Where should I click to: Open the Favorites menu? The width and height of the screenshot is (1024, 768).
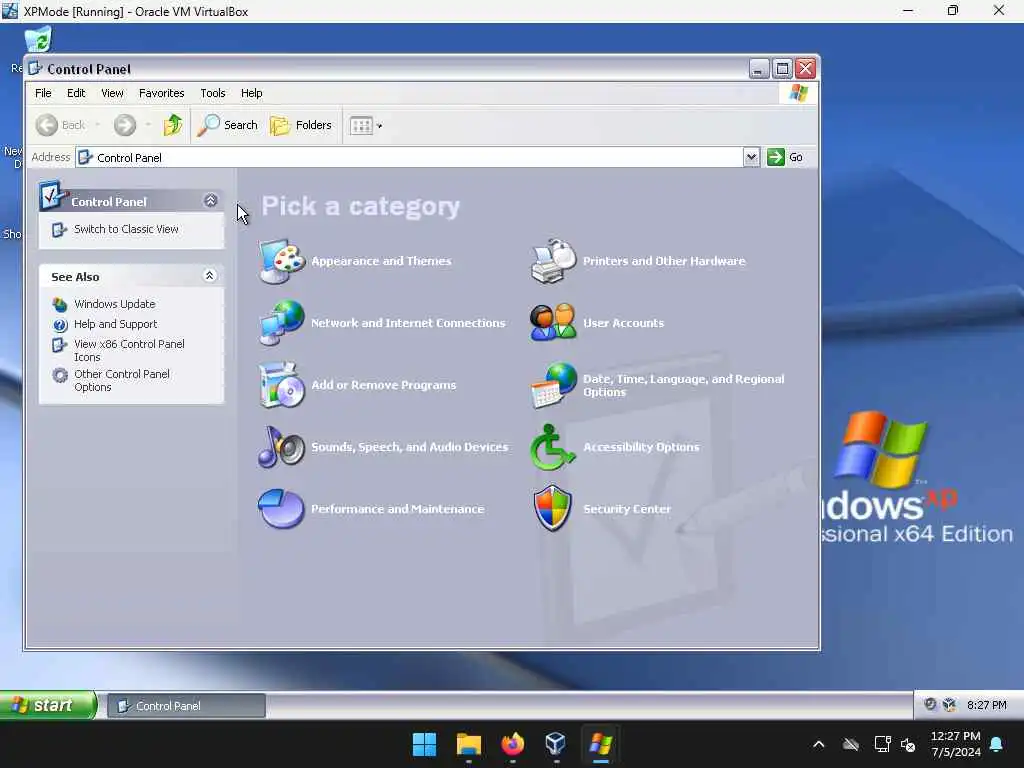(161, 93)
